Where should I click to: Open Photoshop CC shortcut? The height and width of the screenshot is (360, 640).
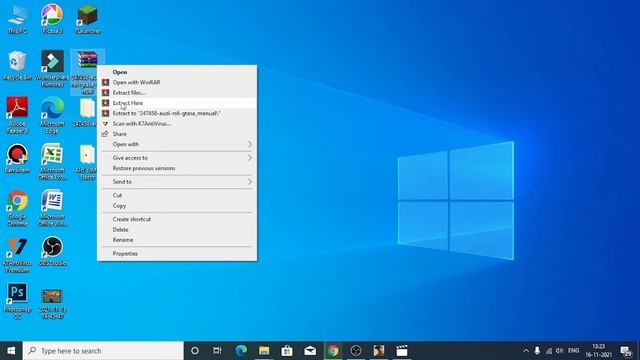click(x=17, y=301)
